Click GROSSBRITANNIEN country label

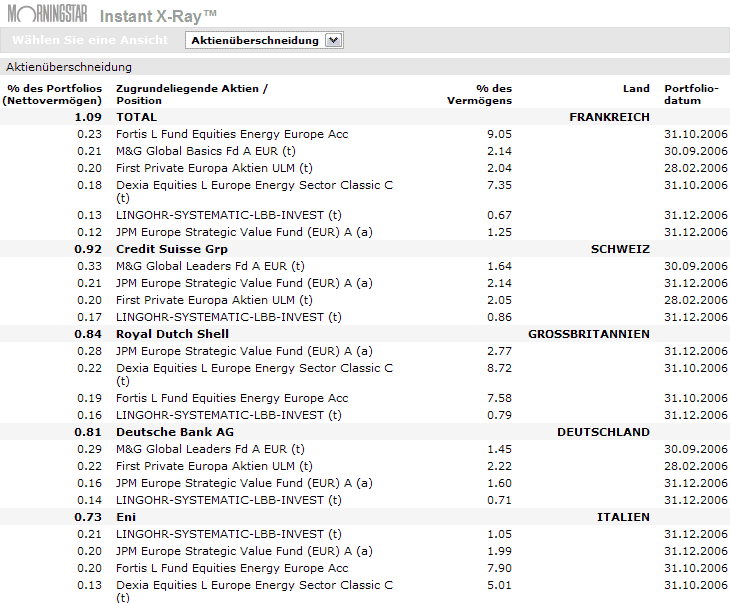pos(589,334)
